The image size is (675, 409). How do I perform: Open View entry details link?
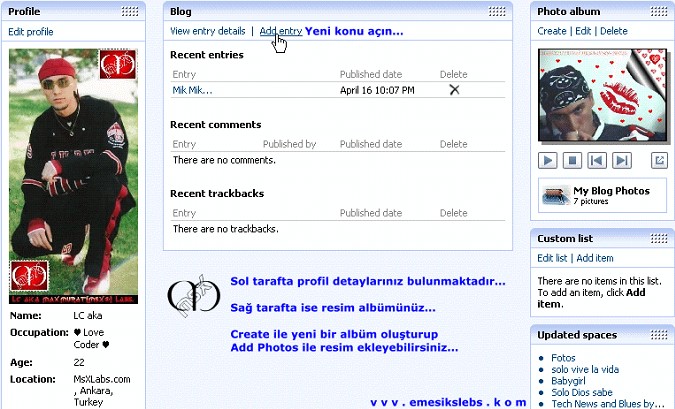pos(208,32)
